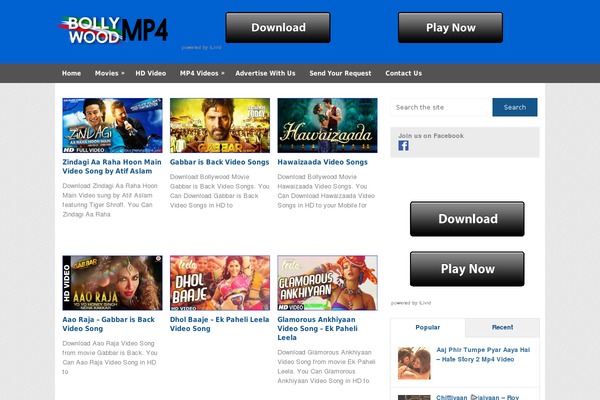600x400 pixels.
Task: Open 'Zindagi Aa Raha Hoon Main' title link
Action: pos(112,167)
